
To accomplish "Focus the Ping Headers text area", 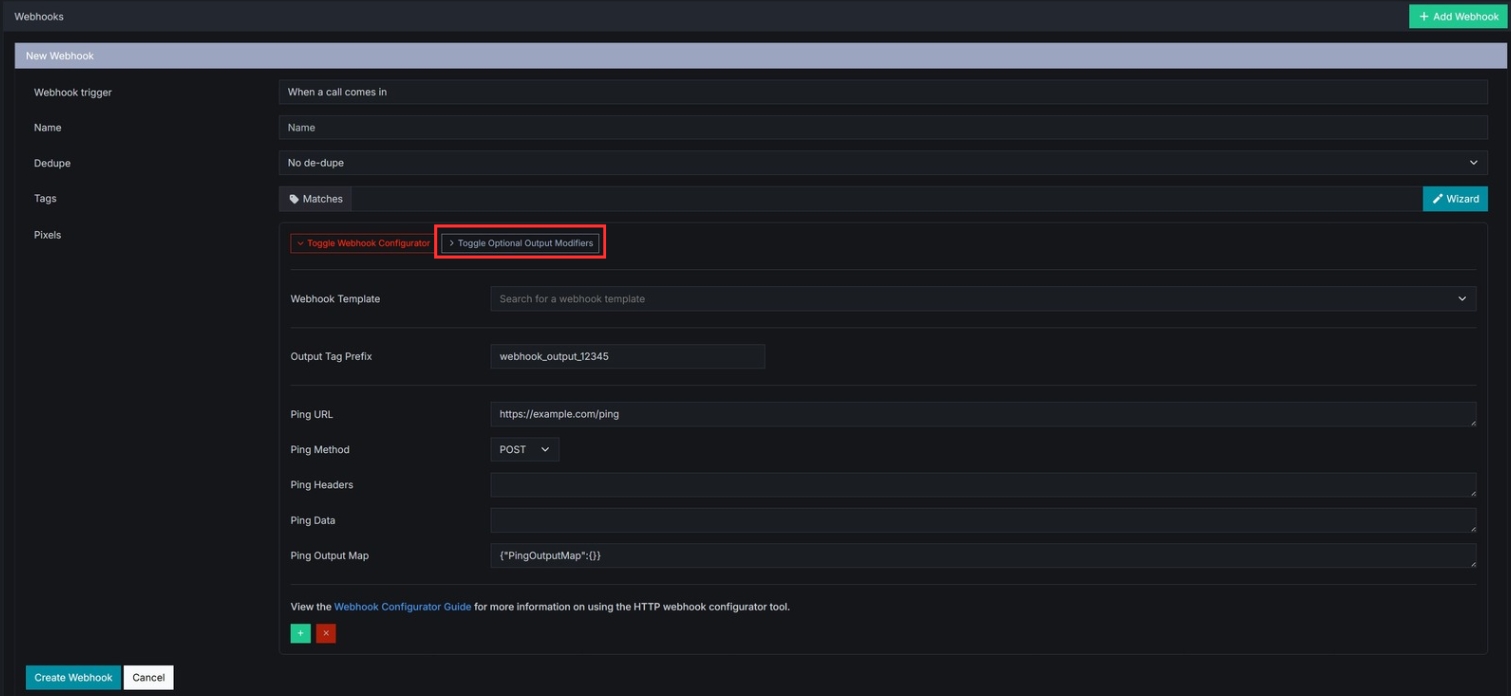I will coord(983,485).
